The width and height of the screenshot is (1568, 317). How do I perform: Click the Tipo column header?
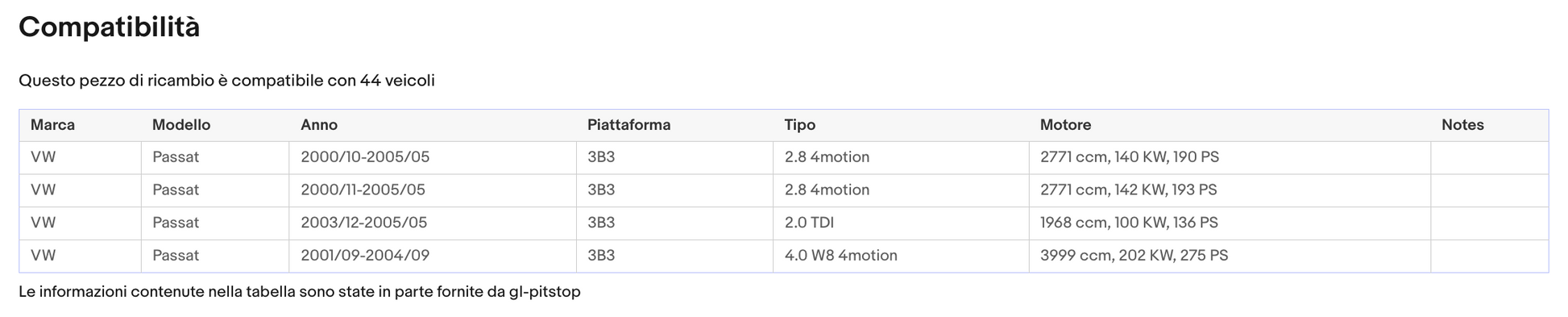(x=901, y=125)
